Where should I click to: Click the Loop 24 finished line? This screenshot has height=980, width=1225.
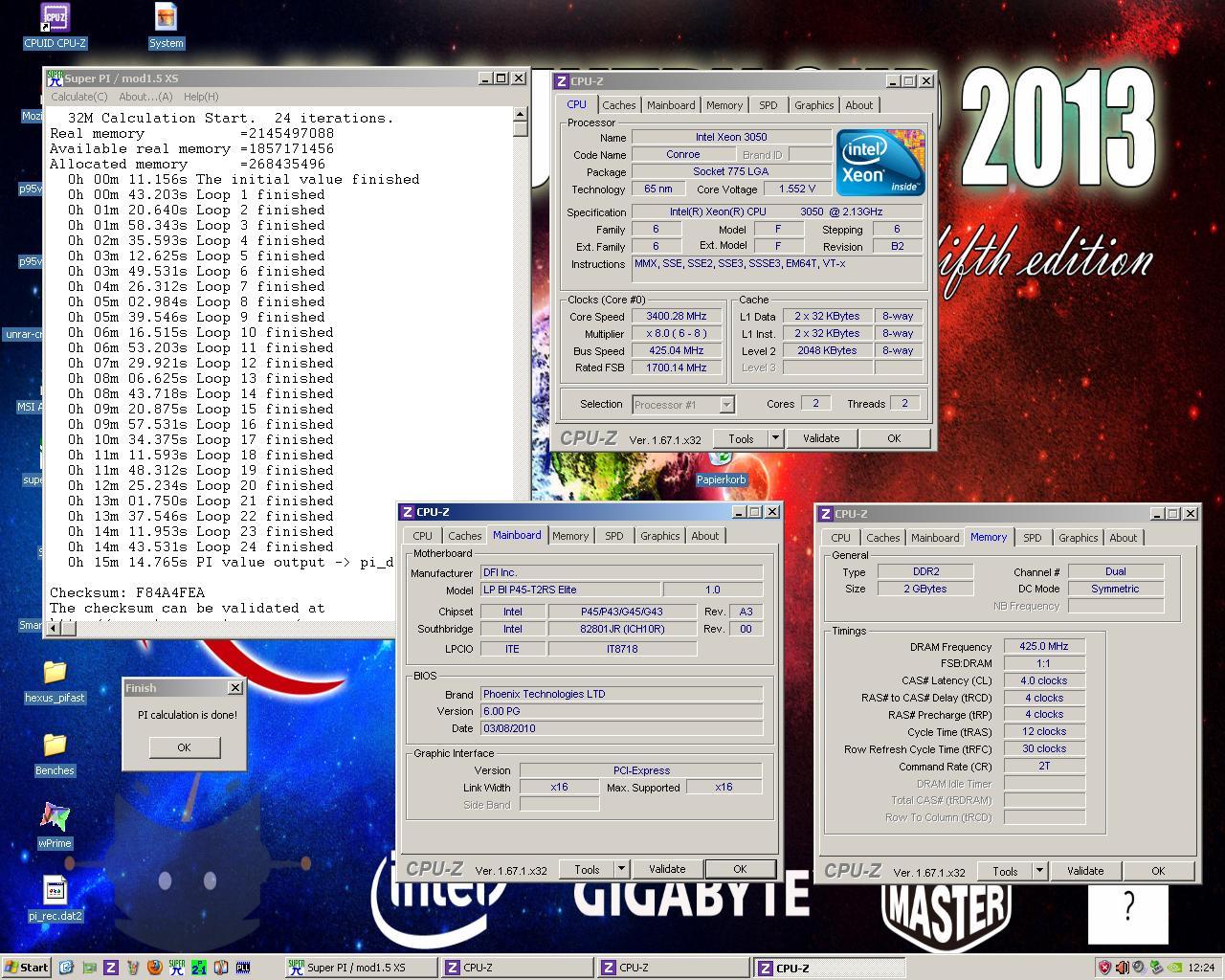(x=201, y=546)
